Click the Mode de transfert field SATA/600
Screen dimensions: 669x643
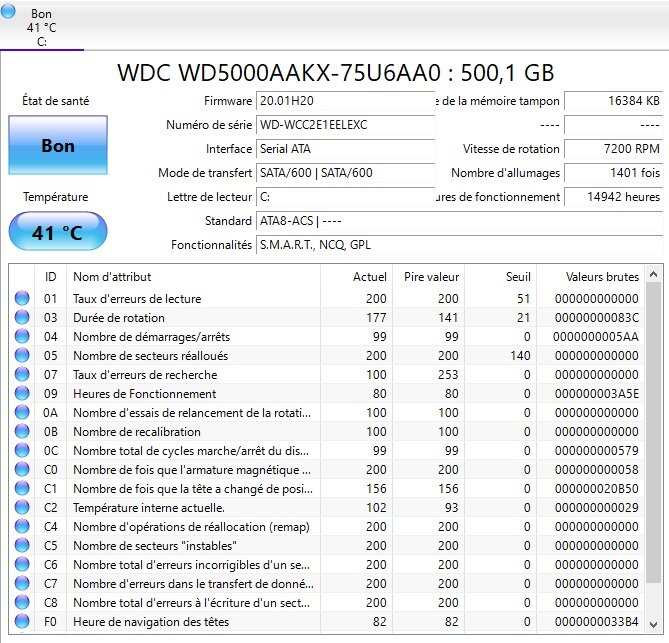click(x=345, y=172)
